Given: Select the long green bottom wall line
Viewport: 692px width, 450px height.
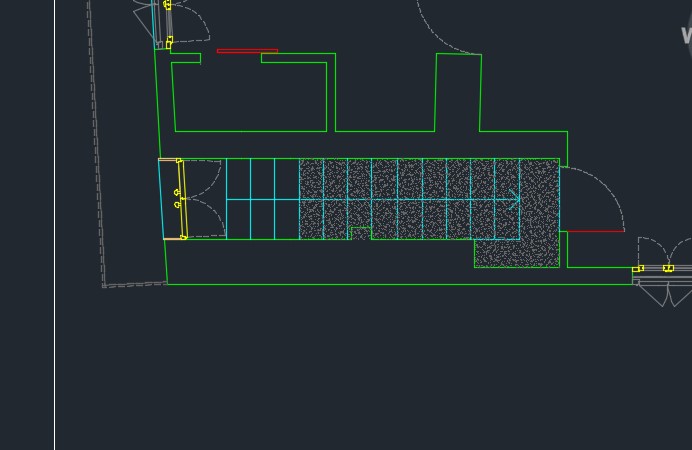Looking at the screenshot, I should tap(400, 284).
